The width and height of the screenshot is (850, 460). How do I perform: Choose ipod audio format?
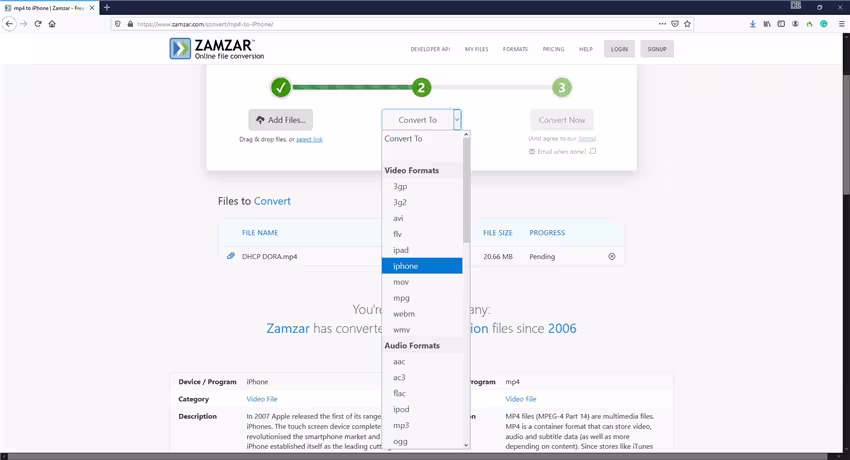(422, 409)
